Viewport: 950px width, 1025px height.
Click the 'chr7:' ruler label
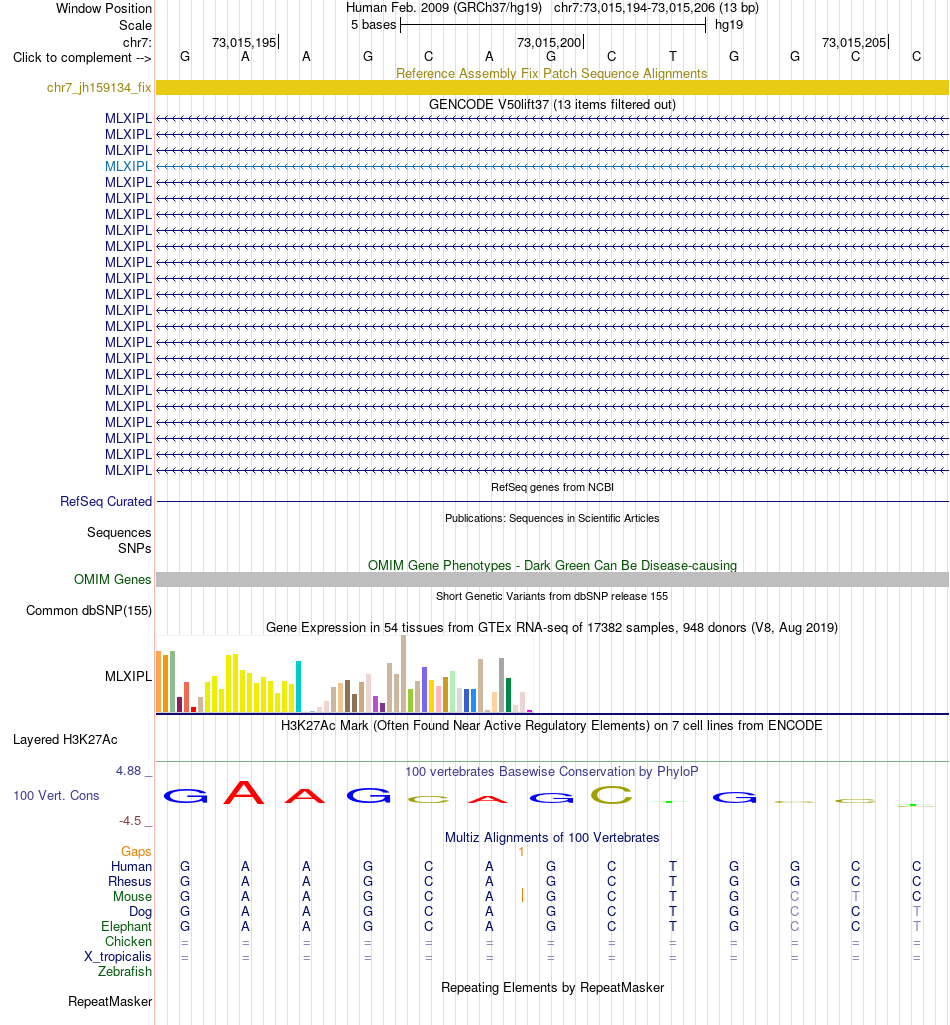click(x=137, y=42)
